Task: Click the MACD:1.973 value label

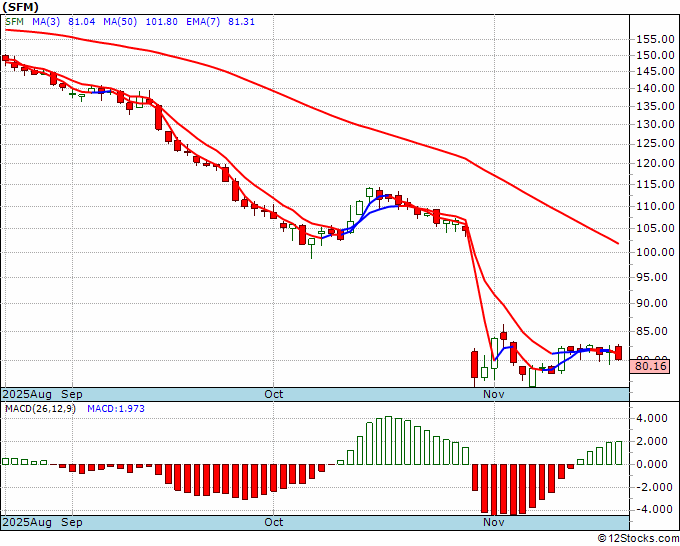Action: click(x=116, y=409)
